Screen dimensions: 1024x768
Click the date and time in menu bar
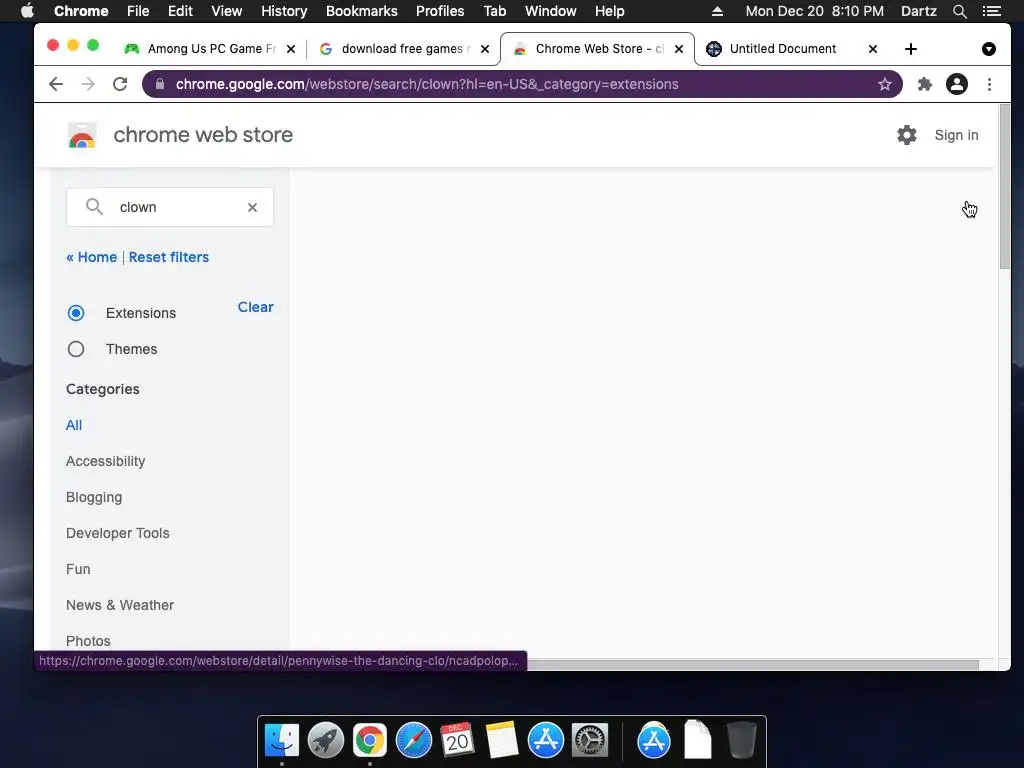pos(814,11)
